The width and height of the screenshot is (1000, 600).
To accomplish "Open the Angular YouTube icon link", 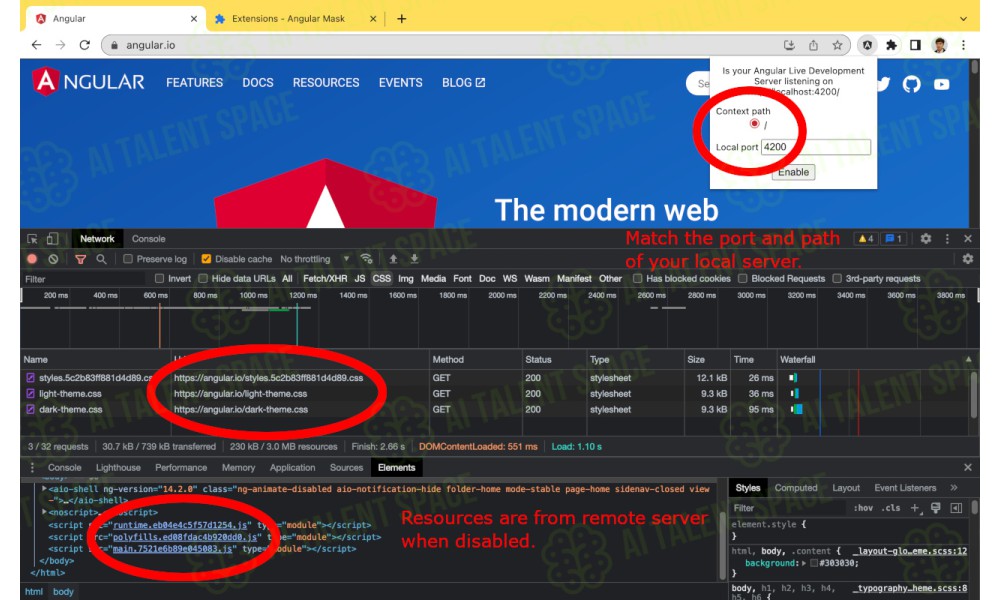I will [941, 84].
